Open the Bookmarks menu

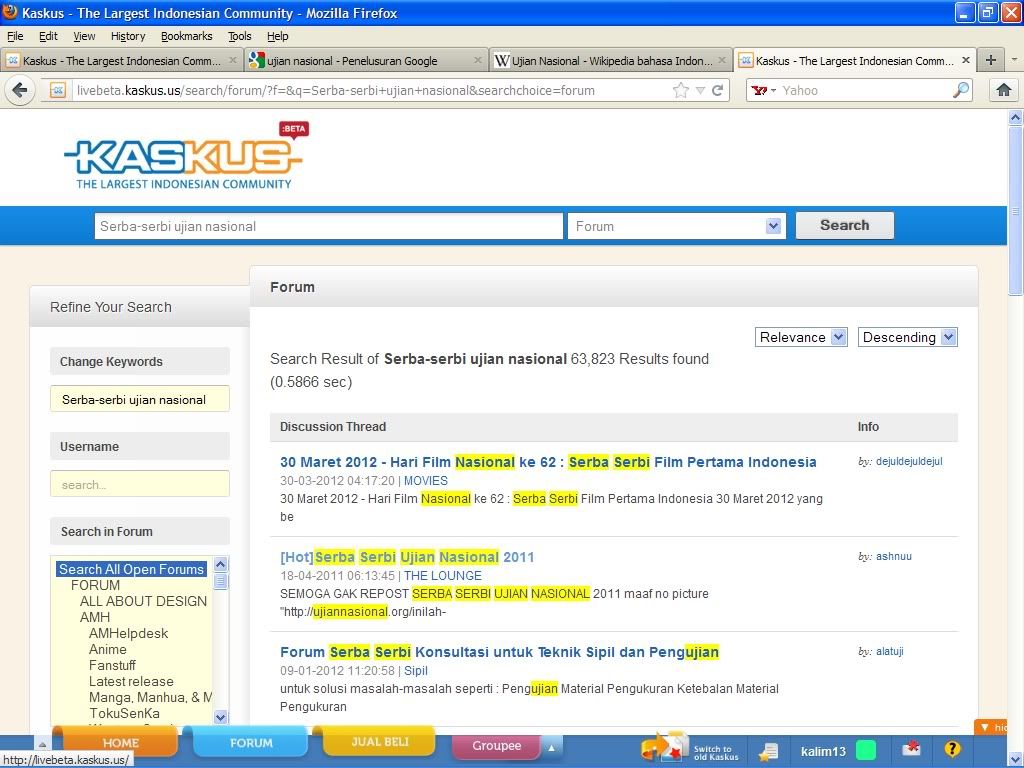[187, 36]
